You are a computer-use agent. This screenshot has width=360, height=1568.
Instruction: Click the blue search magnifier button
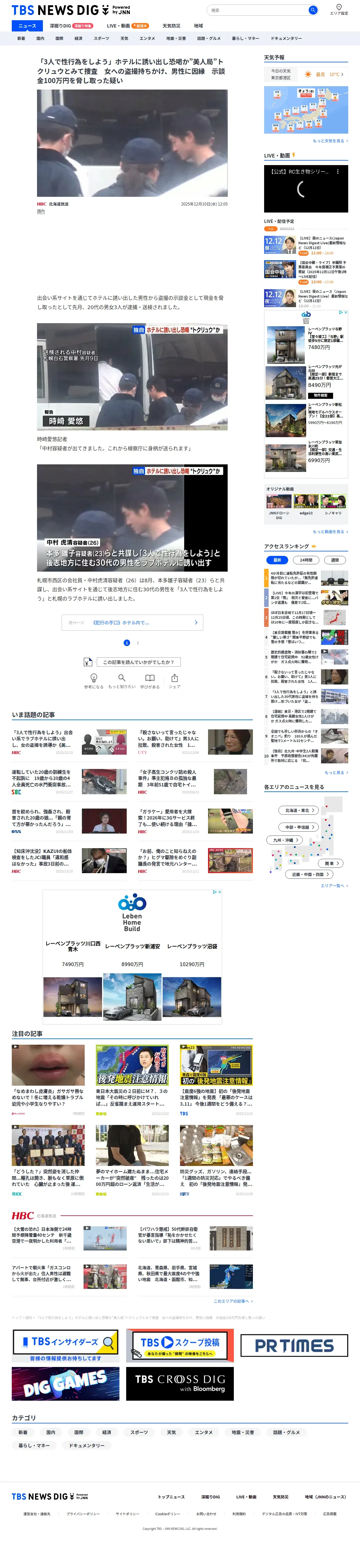313,10
